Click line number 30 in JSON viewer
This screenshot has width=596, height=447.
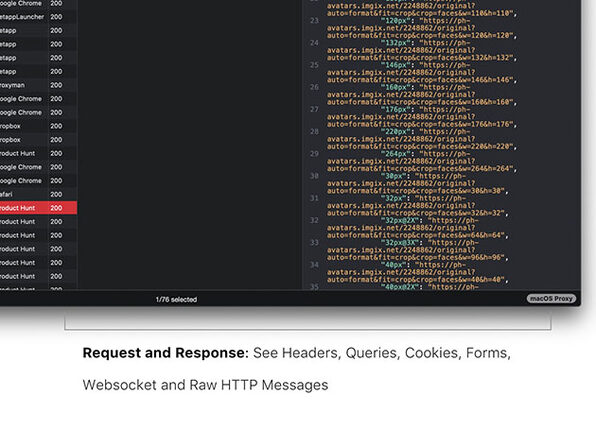click(x=314, y=176)
